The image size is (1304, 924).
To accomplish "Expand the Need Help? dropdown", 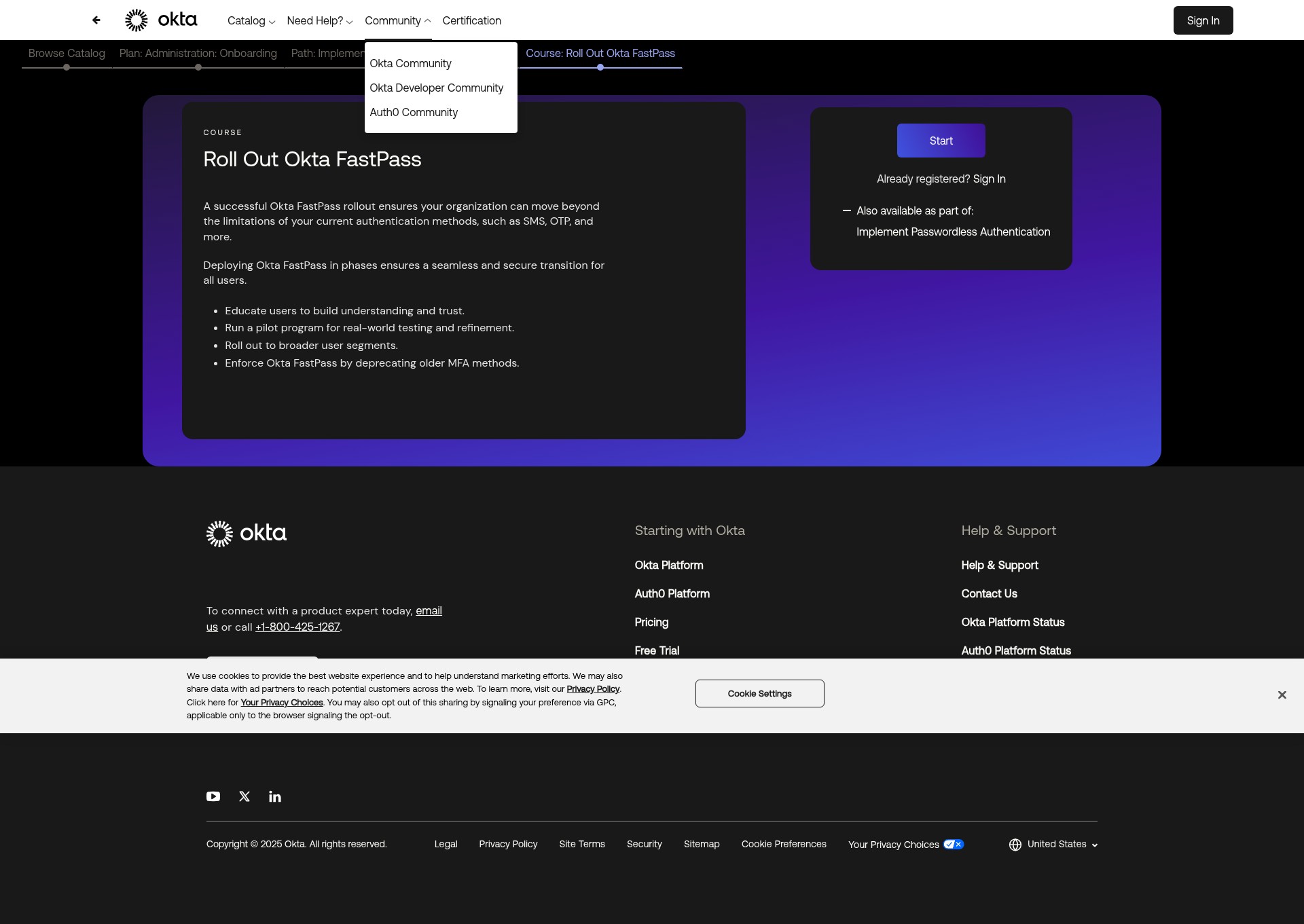I will (x=320, y=21).
